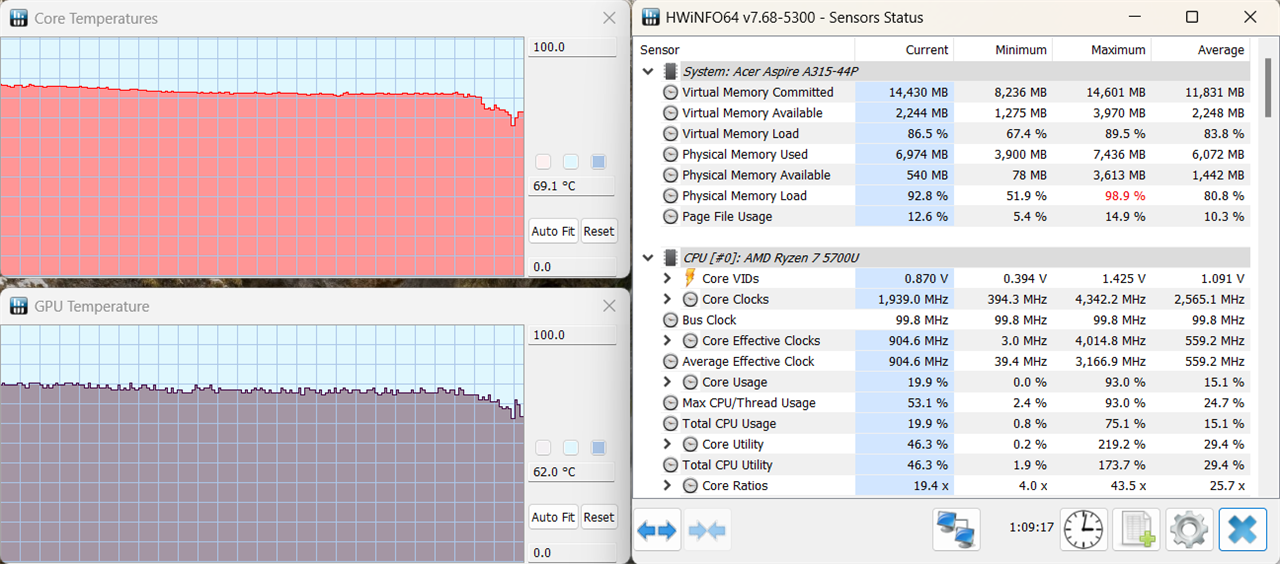Click the Total CPU Utility sensor icon

point(670,465)
